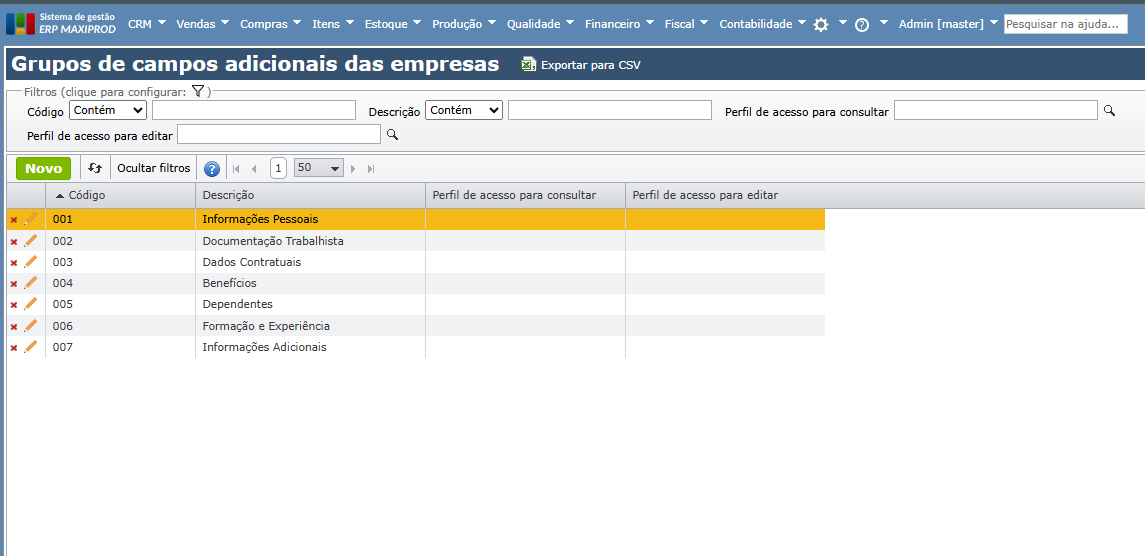Image resolution: width=1145 pixels, height=556 pixels.
Task: Click the filter funnel configuration icon
Action: tap(198, 91)
